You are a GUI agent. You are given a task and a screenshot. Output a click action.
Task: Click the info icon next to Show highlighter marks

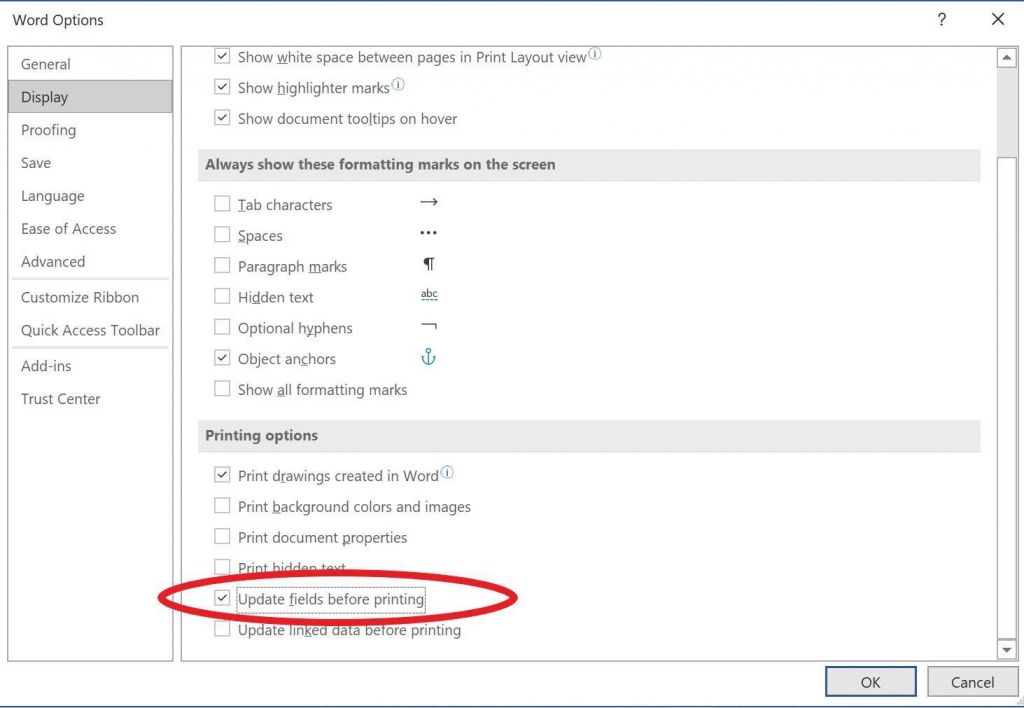pos(398,85)
